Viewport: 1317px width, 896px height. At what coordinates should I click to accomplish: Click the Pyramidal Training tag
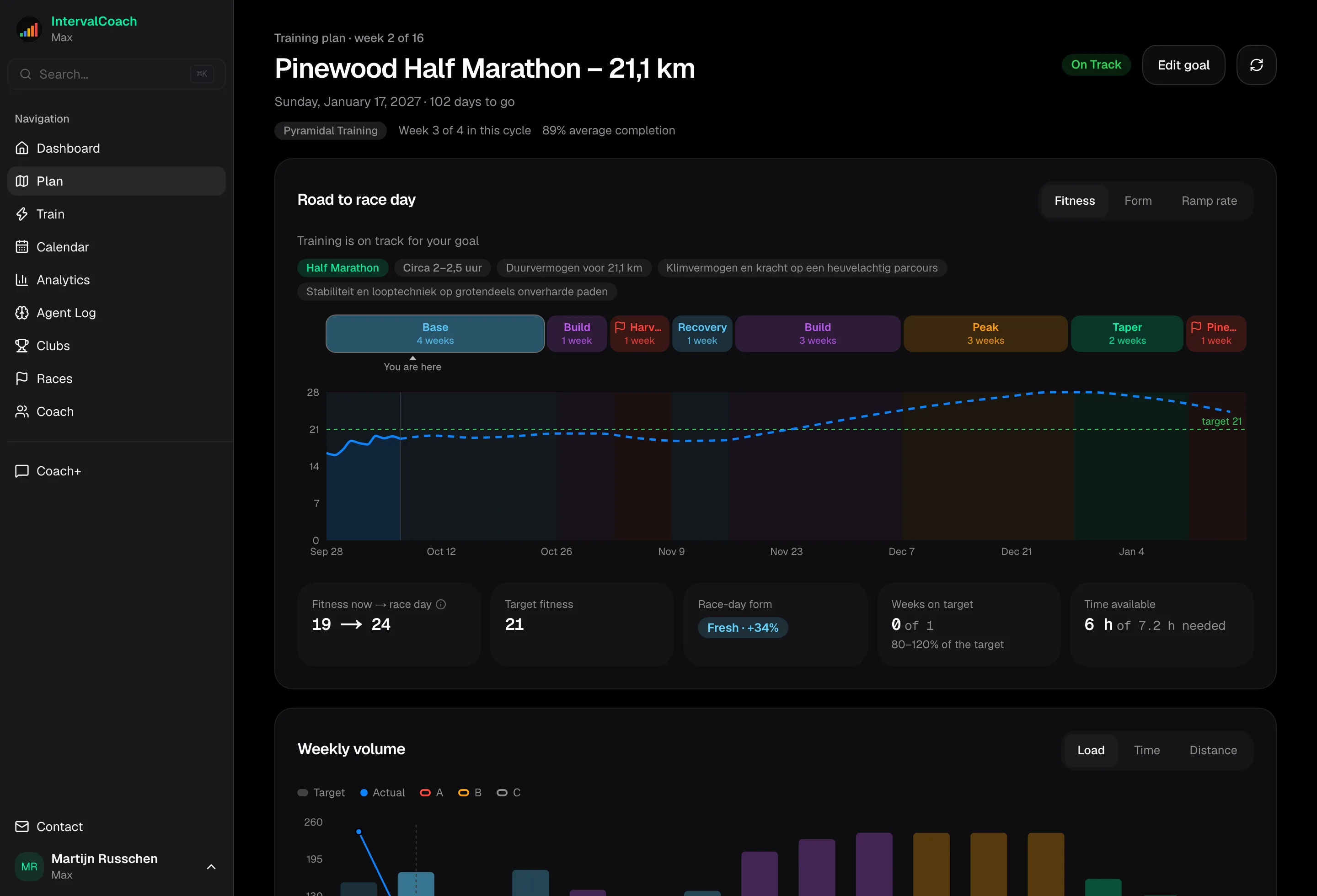coord(330,131)
